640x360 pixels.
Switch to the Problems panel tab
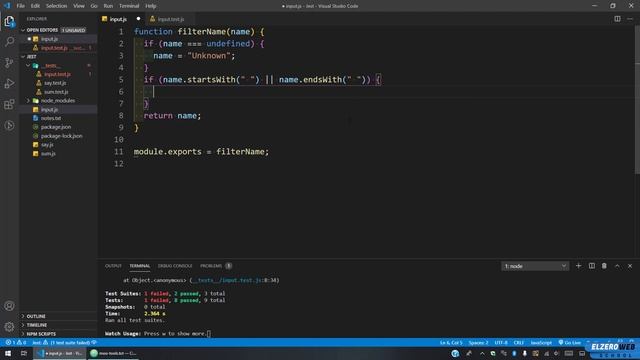[x=216, y=266]
